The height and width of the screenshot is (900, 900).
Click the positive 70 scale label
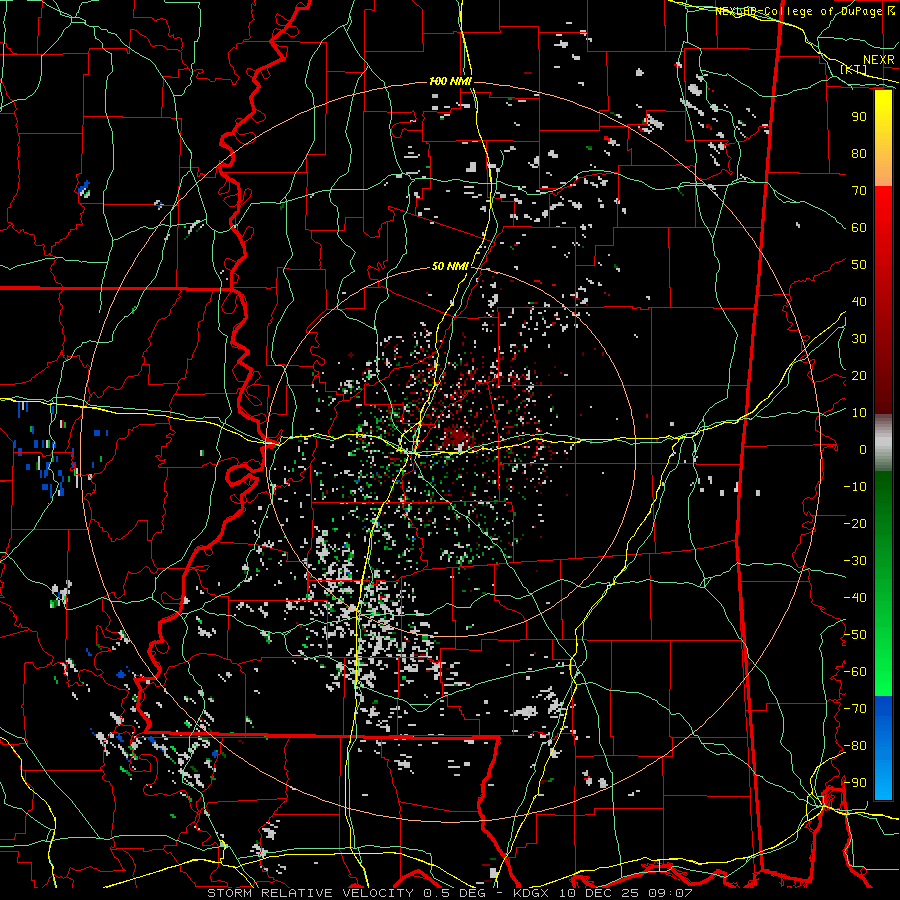[x=859, y=191]
